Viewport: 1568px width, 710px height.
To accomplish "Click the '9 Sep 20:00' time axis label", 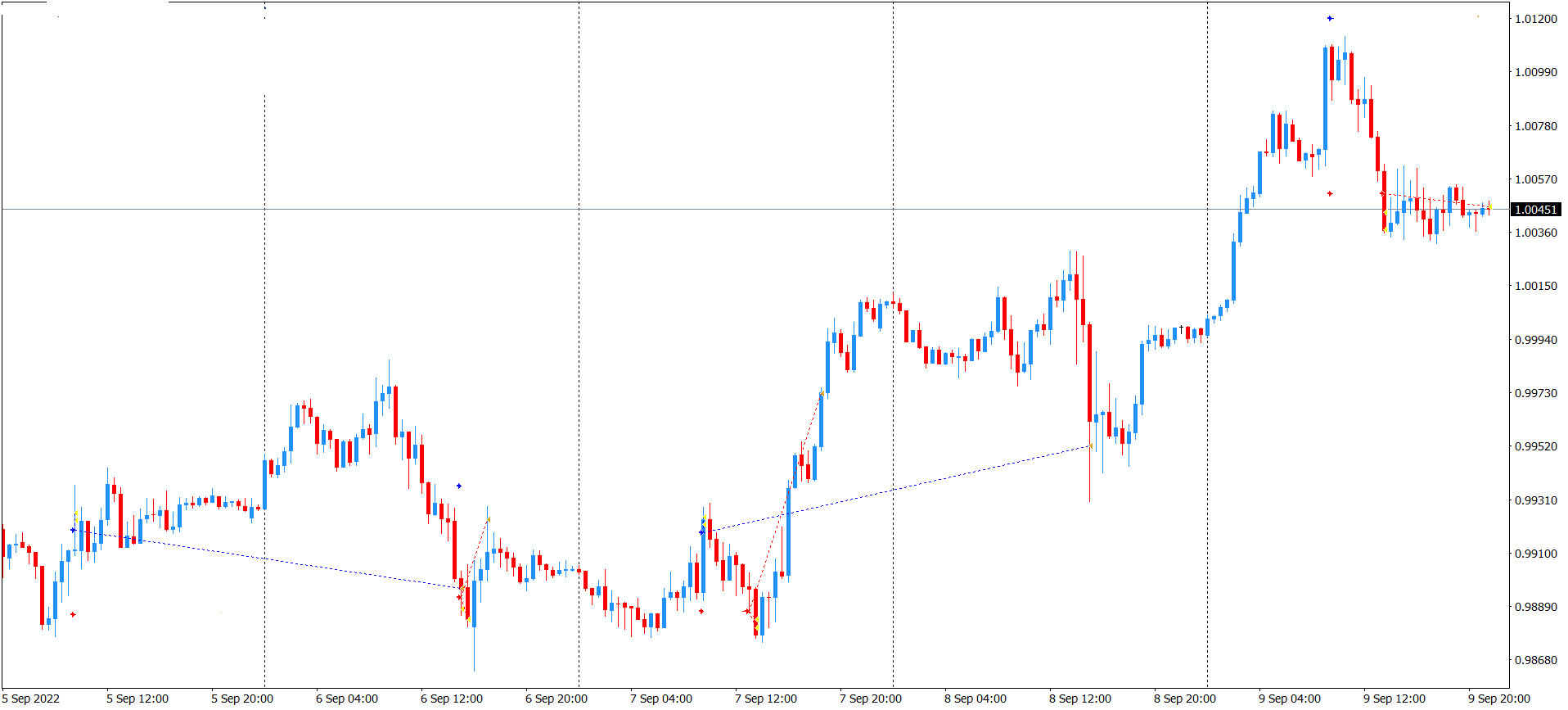I will pyautogui.click(x=1499, y=699).
